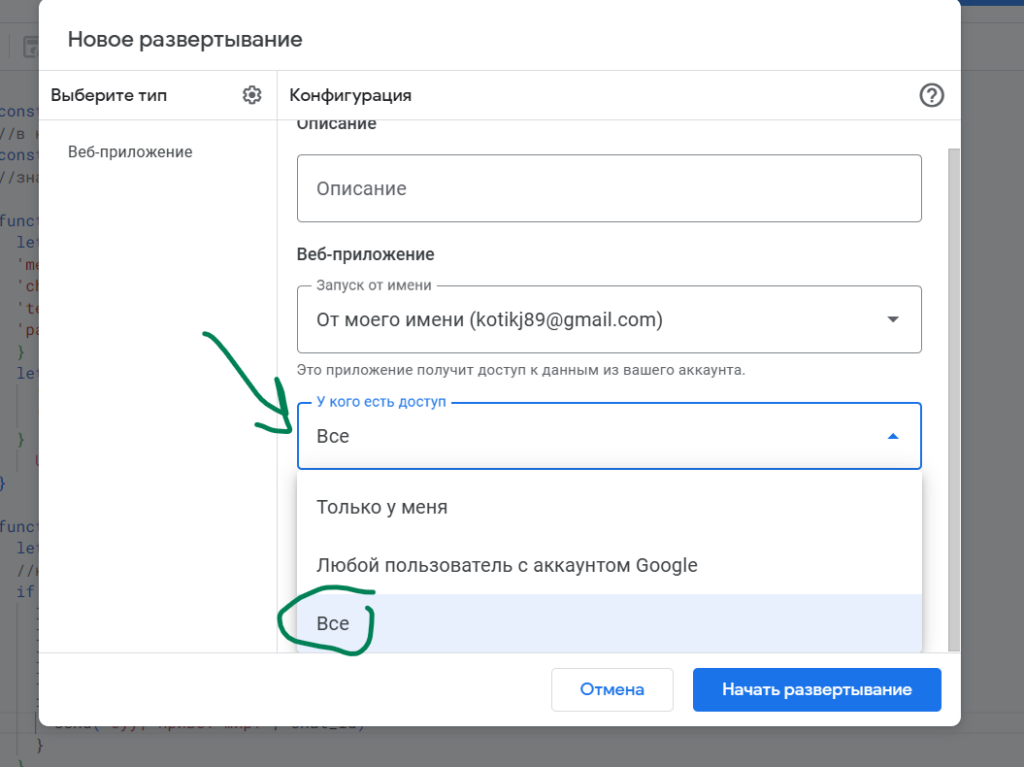Click the Выберите тип header label
The width and height of the screenshot is (1024, 767).
click(x=108, y=95)
